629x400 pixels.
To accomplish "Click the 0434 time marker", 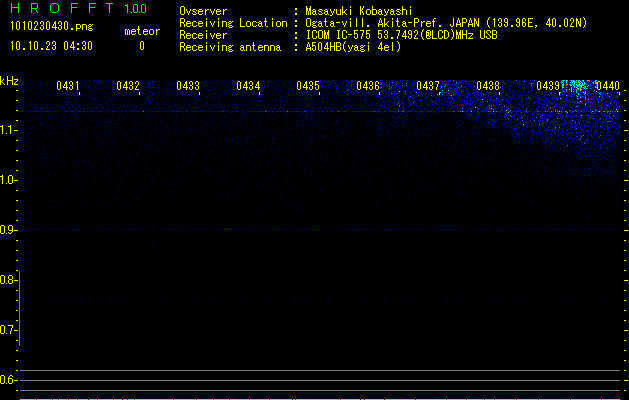I will point(248,85).
